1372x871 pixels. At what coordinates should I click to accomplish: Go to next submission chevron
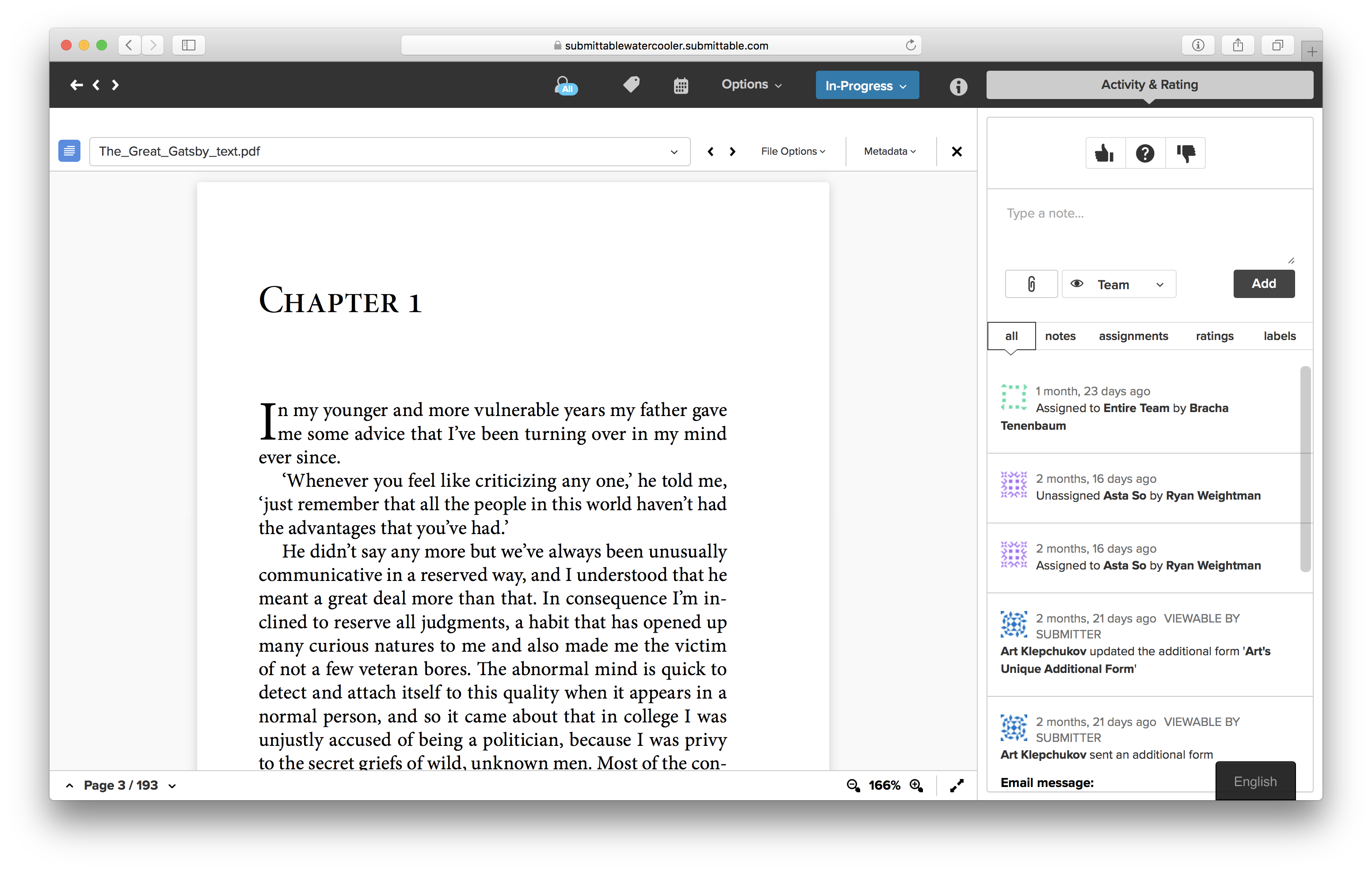tap(115, 85)
